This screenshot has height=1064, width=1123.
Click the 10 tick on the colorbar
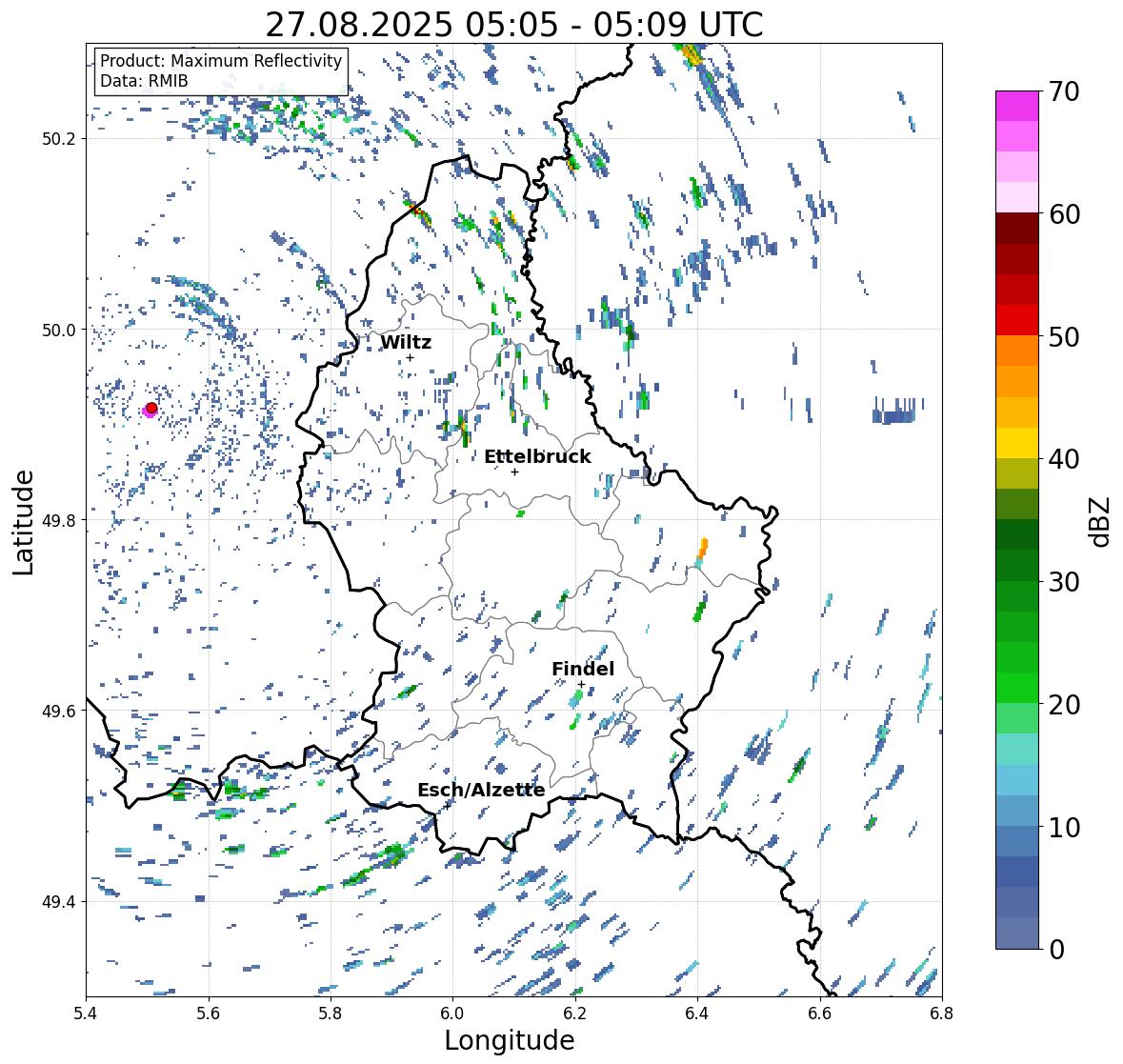coord(1064,827)
